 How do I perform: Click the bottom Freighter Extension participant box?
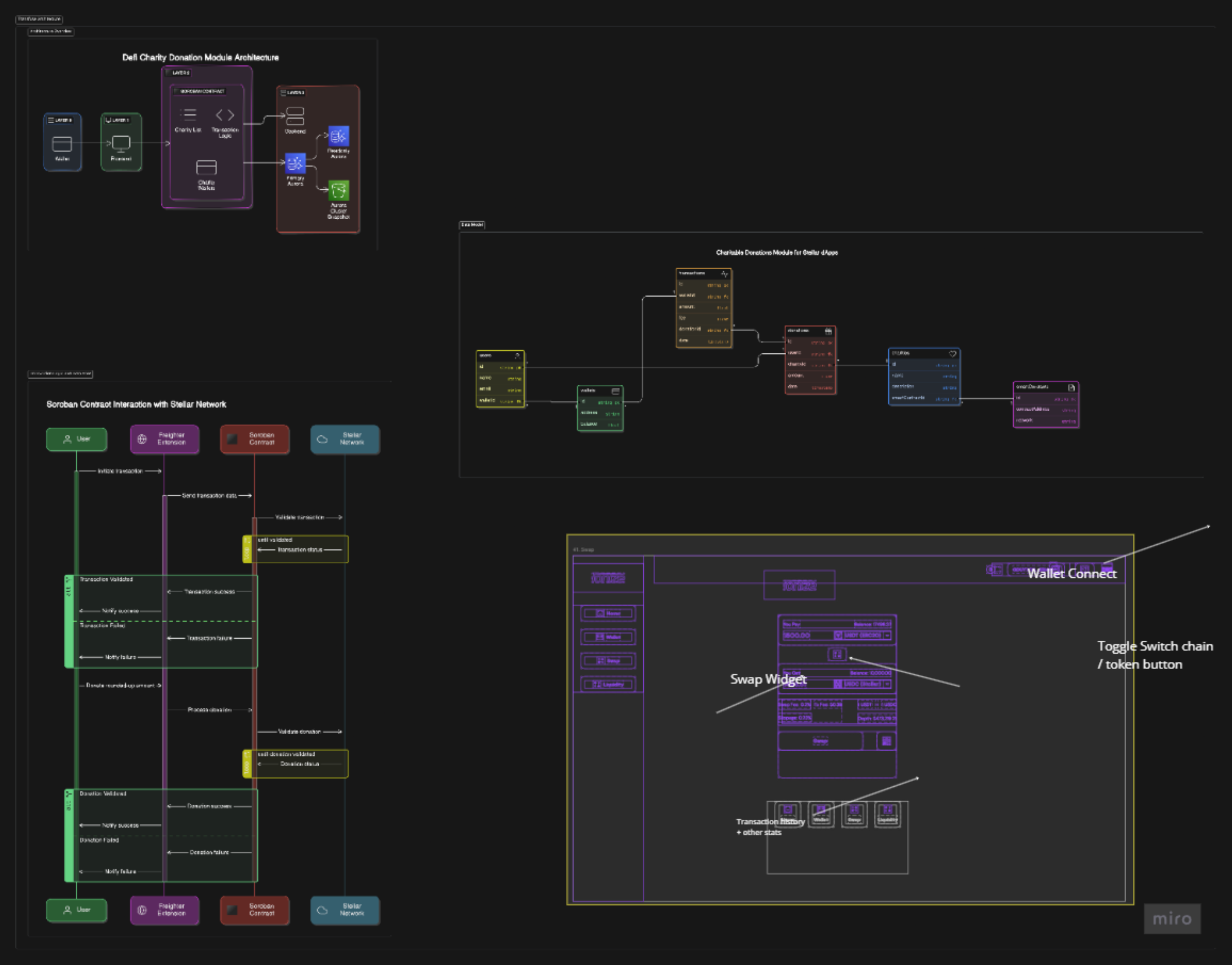coord(164,910)
